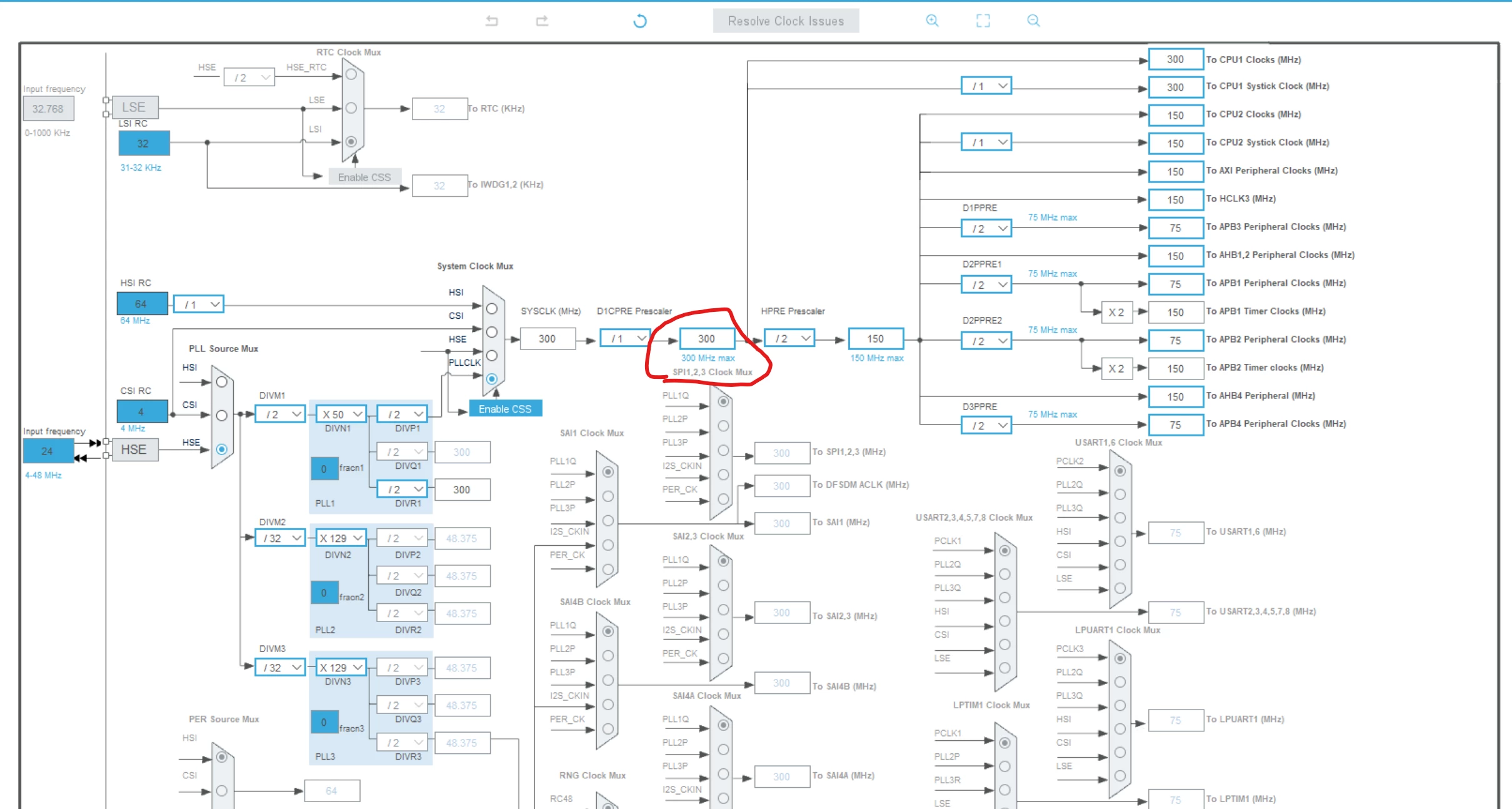Click the LSE oscillator block

tap(134, 107)
